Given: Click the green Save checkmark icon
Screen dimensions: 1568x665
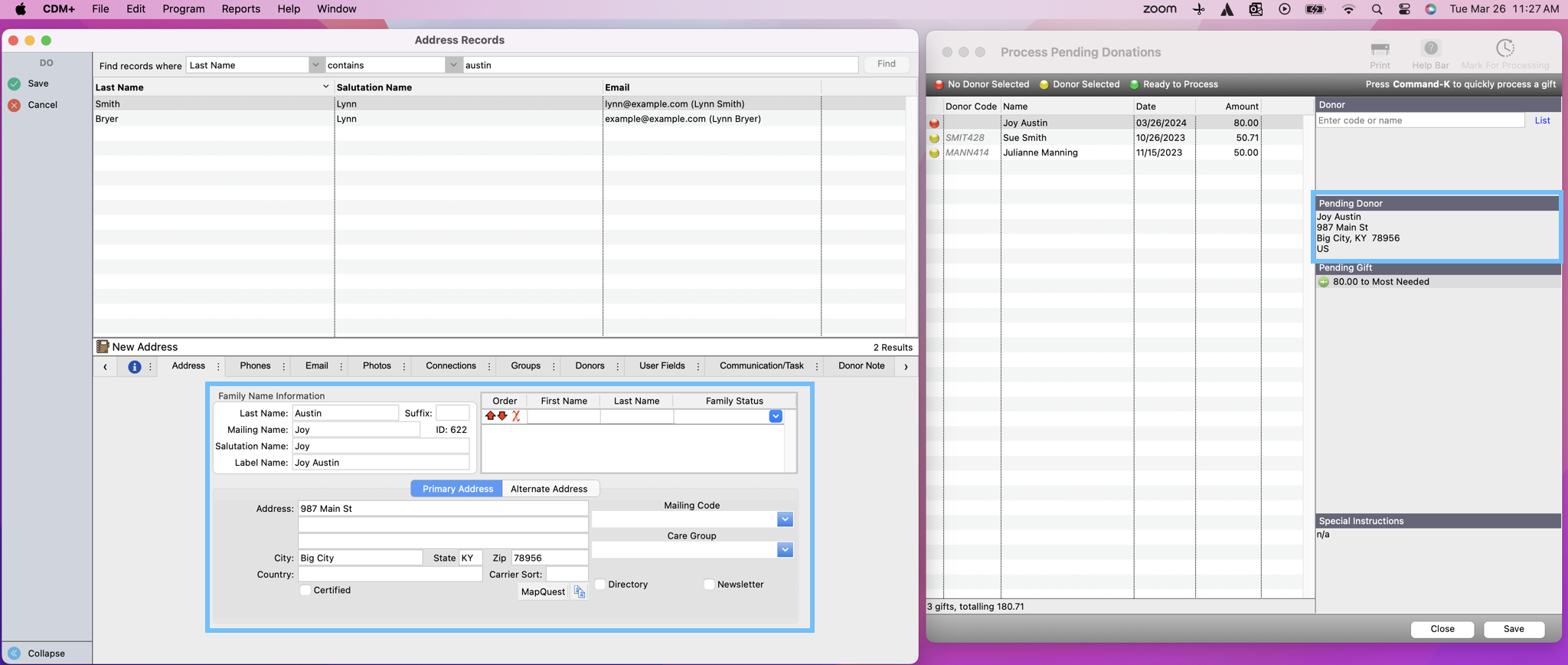Looking at the screenshot, I should [x=15, y=84].
